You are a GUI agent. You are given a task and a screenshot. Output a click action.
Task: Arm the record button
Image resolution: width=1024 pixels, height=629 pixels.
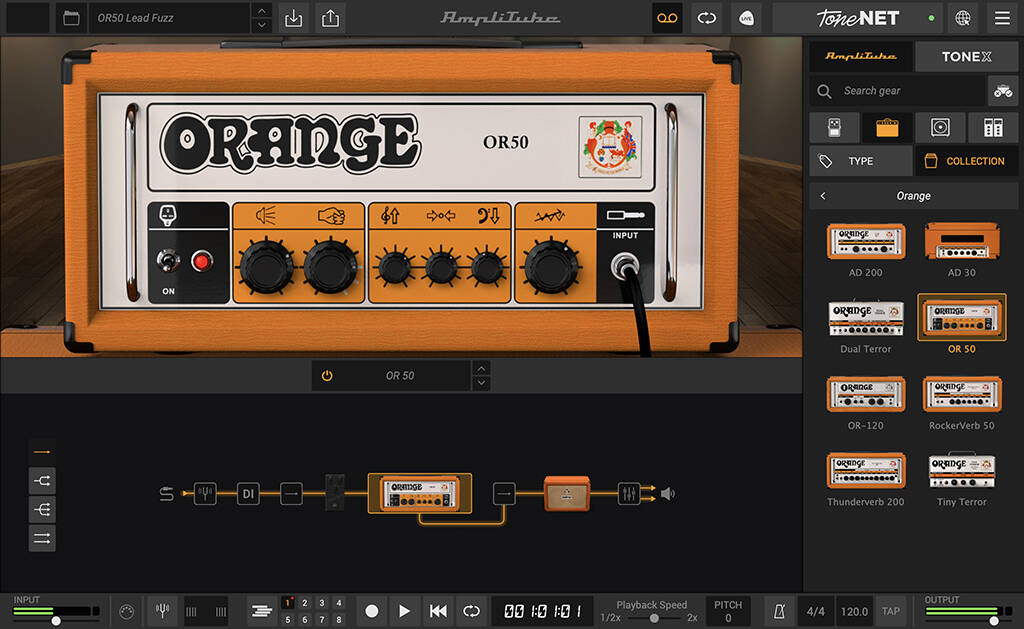coord(371,610)
